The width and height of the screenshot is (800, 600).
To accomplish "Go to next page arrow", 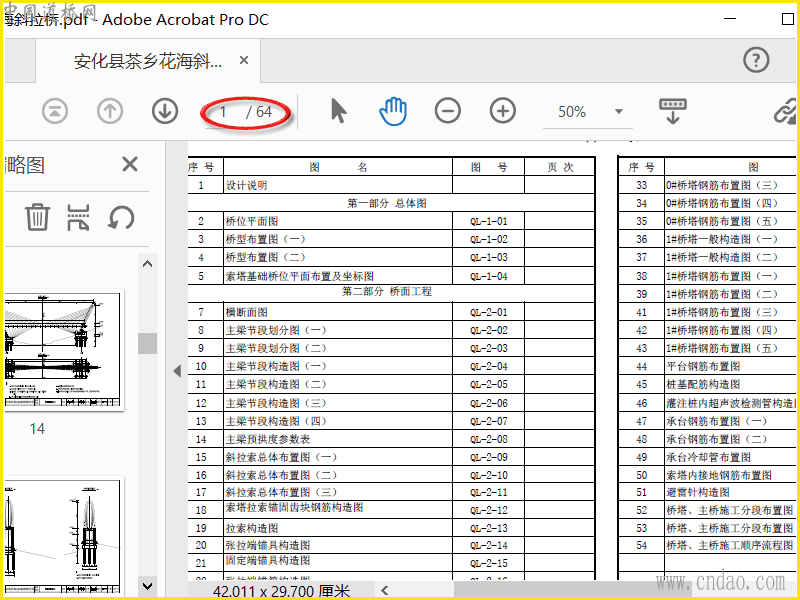I will tap(165, 111).
